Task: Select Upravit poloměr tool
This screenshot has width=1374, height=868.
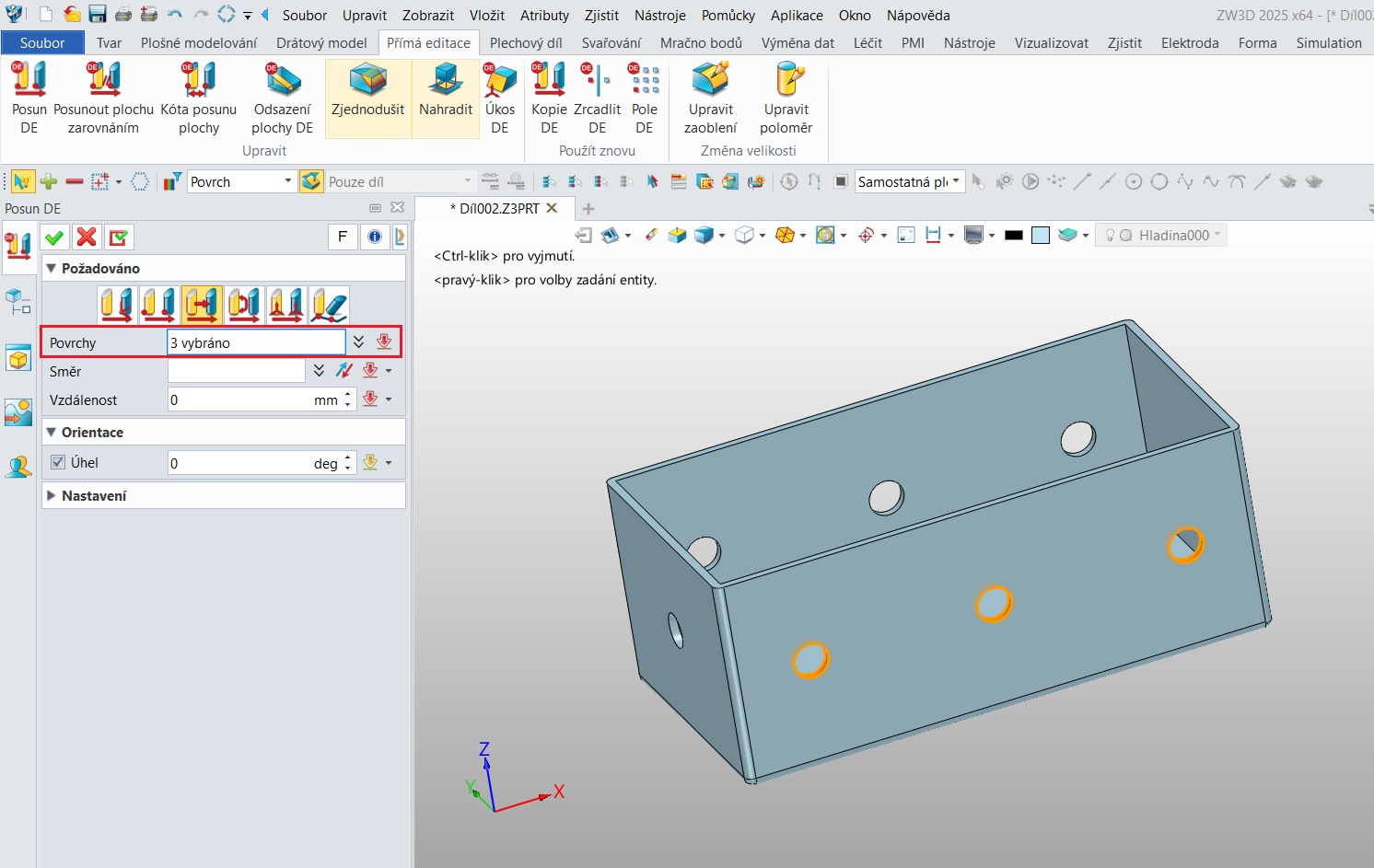Action: pyautogui.click(x=786, y=98)
